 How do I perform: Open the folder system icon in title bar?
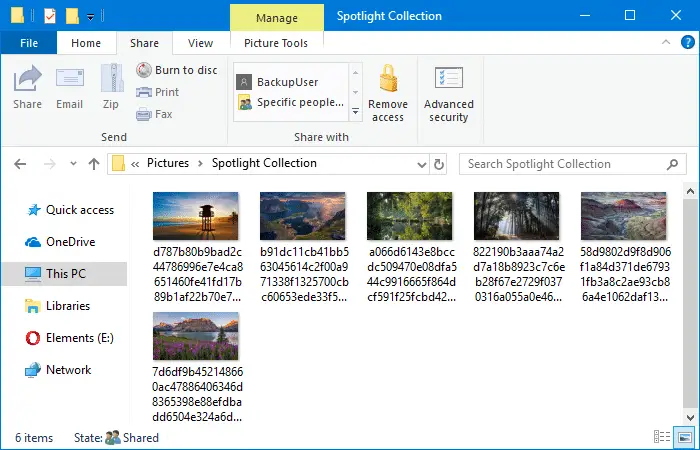point(17,15)
